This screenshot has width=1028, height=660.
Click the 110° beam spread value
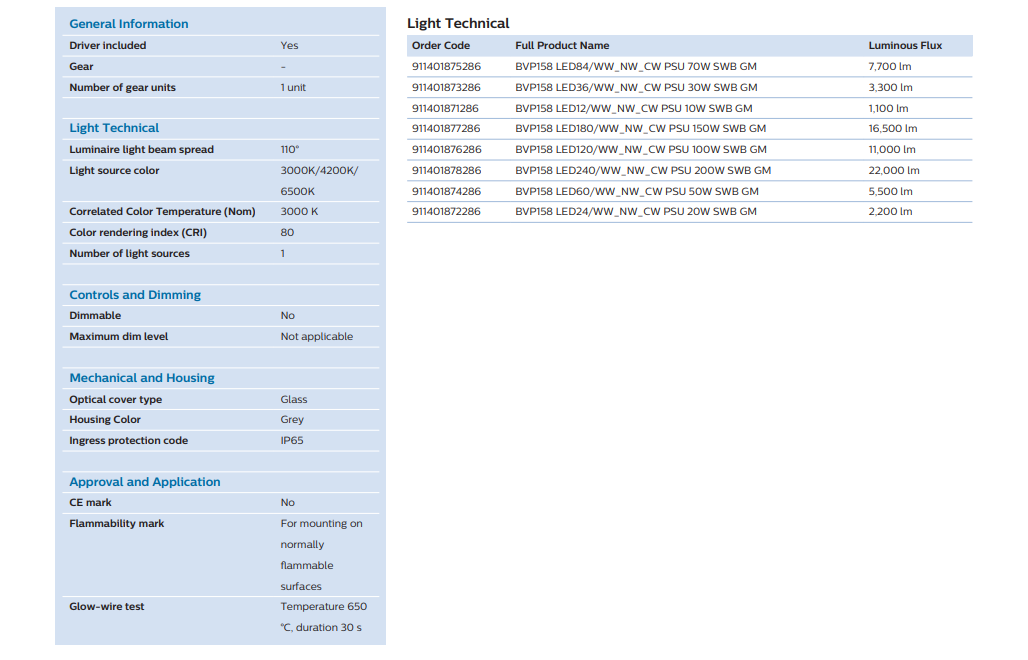[x=290, y=150]
